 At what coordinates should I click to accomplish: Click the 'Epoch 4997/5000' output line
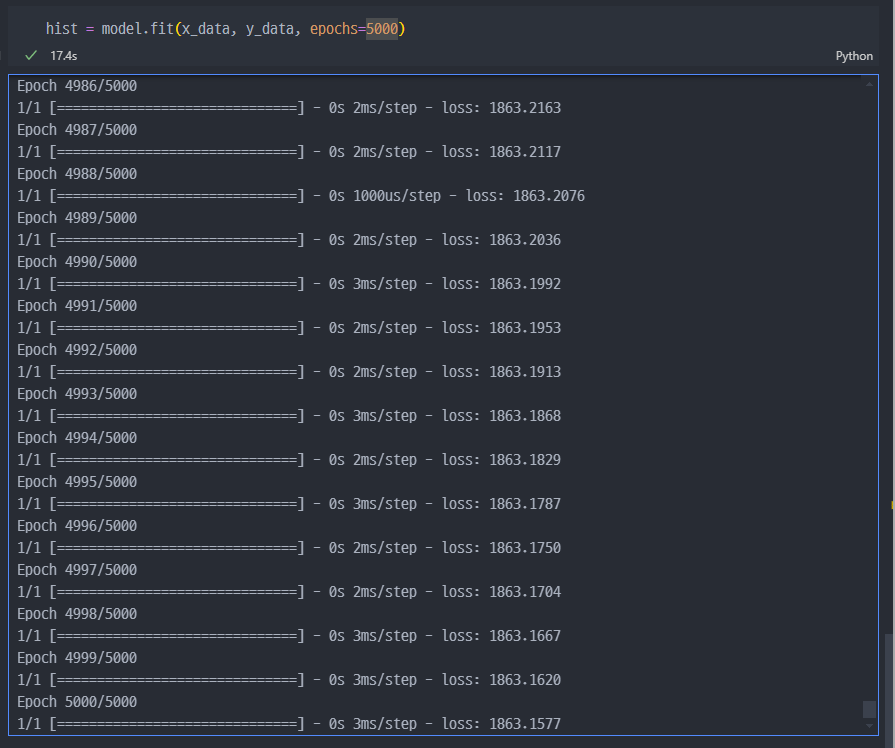[x=77, y=569]
